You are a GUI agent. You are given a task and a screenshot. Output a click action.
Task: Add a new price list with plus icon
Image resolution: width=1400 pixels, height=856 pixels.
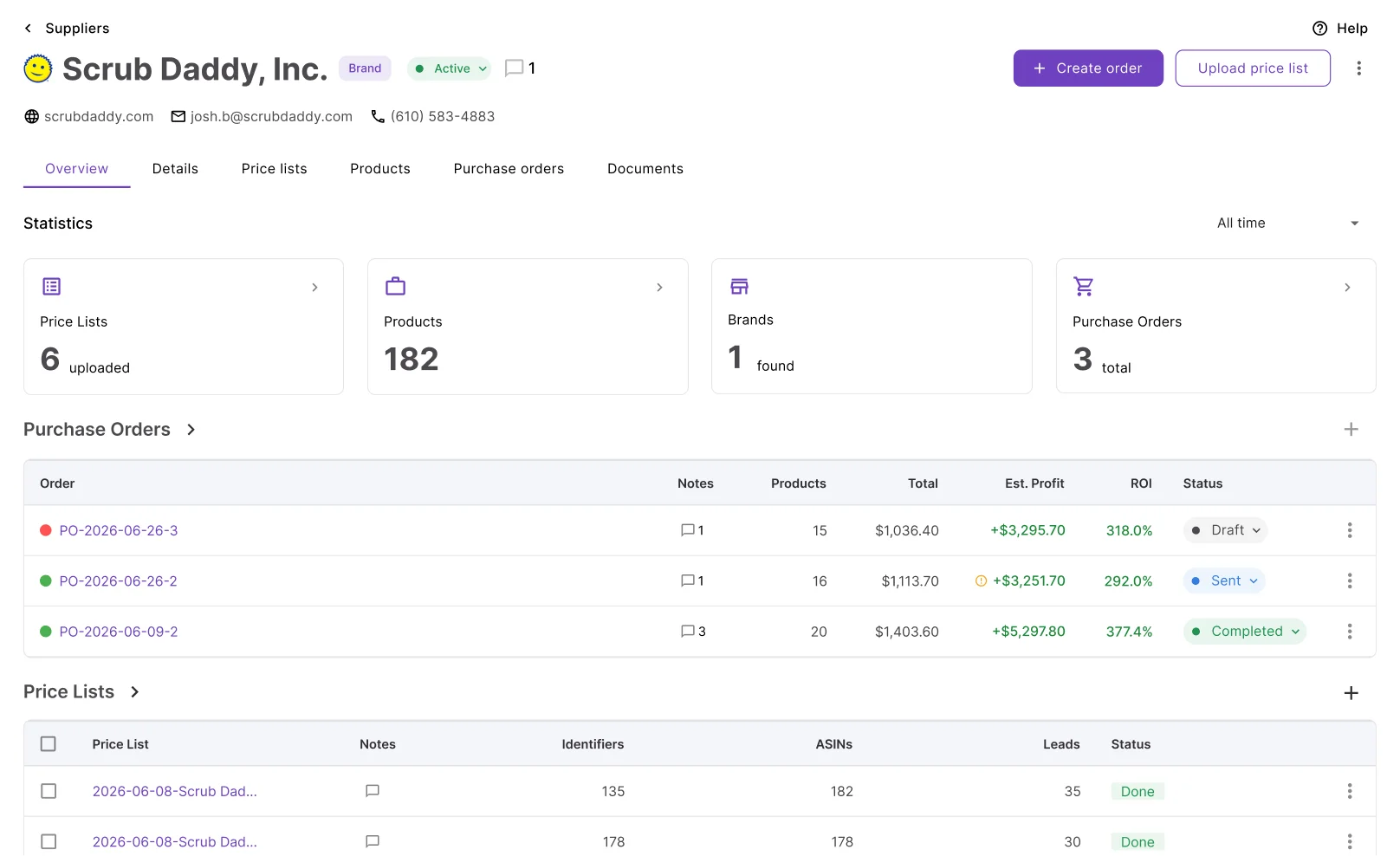[1351, 693]
